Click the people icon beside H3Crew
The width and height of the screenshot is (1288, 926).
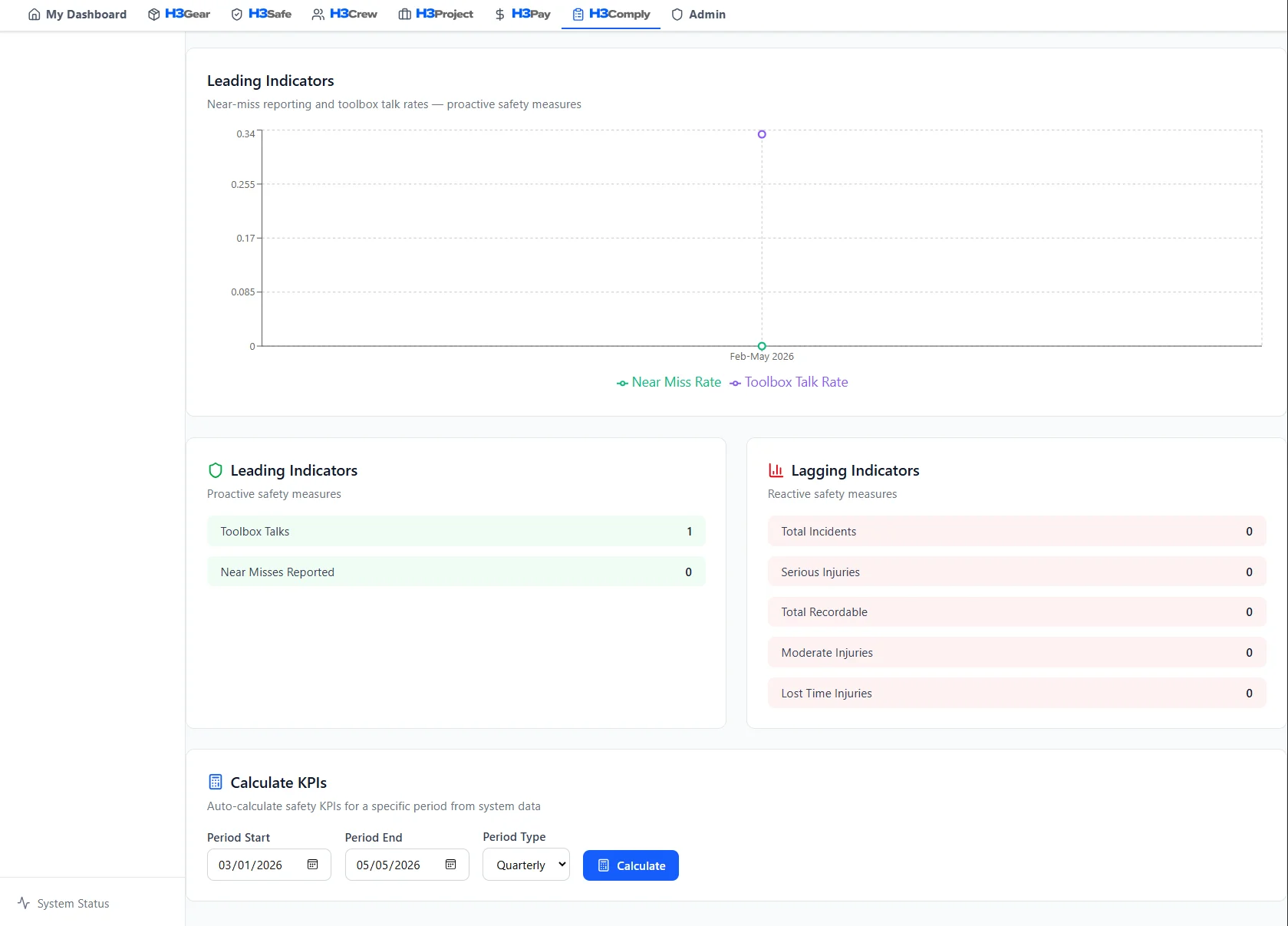pyautogui.click(x=318, y=15)
